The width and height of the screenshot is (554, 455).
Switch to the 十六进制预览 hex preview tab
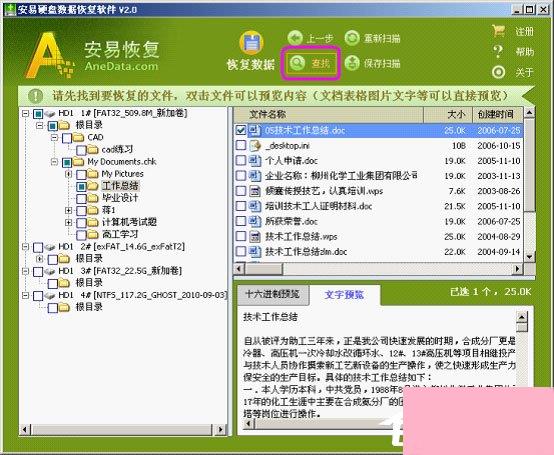pyautogui.click(x=272, y=294)
